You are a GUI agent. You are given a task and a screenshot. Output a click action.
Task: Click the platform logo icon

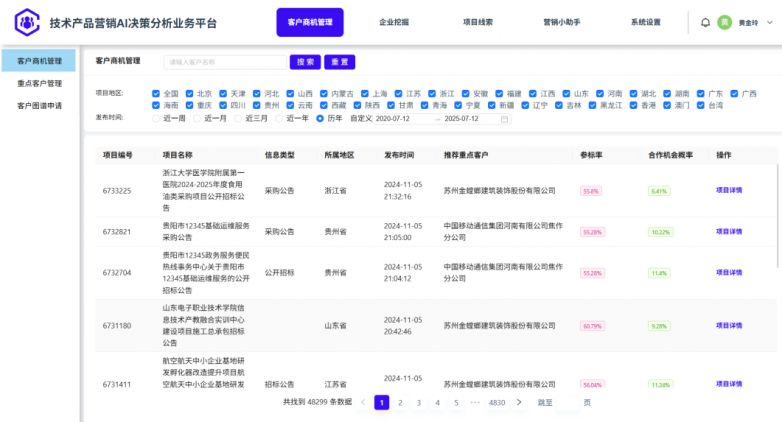26,21
